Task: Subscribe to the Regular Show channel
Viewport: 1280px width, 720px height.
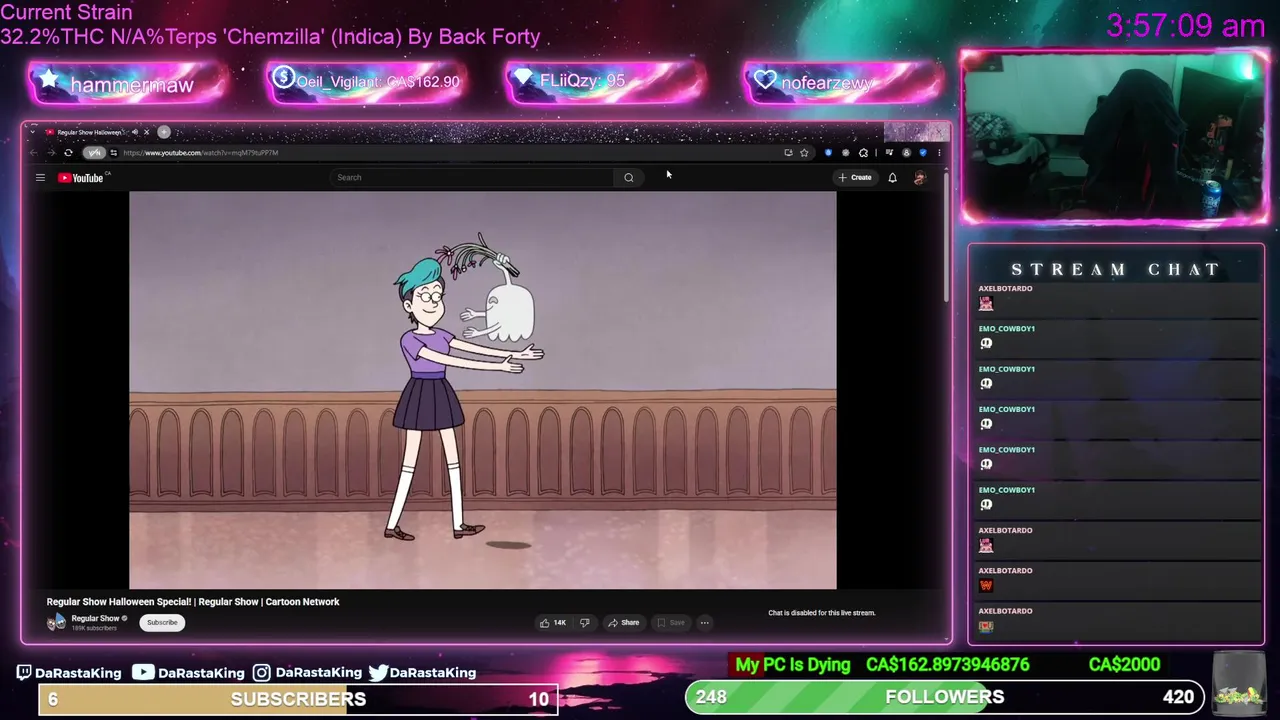Action: tap(162, 623)
